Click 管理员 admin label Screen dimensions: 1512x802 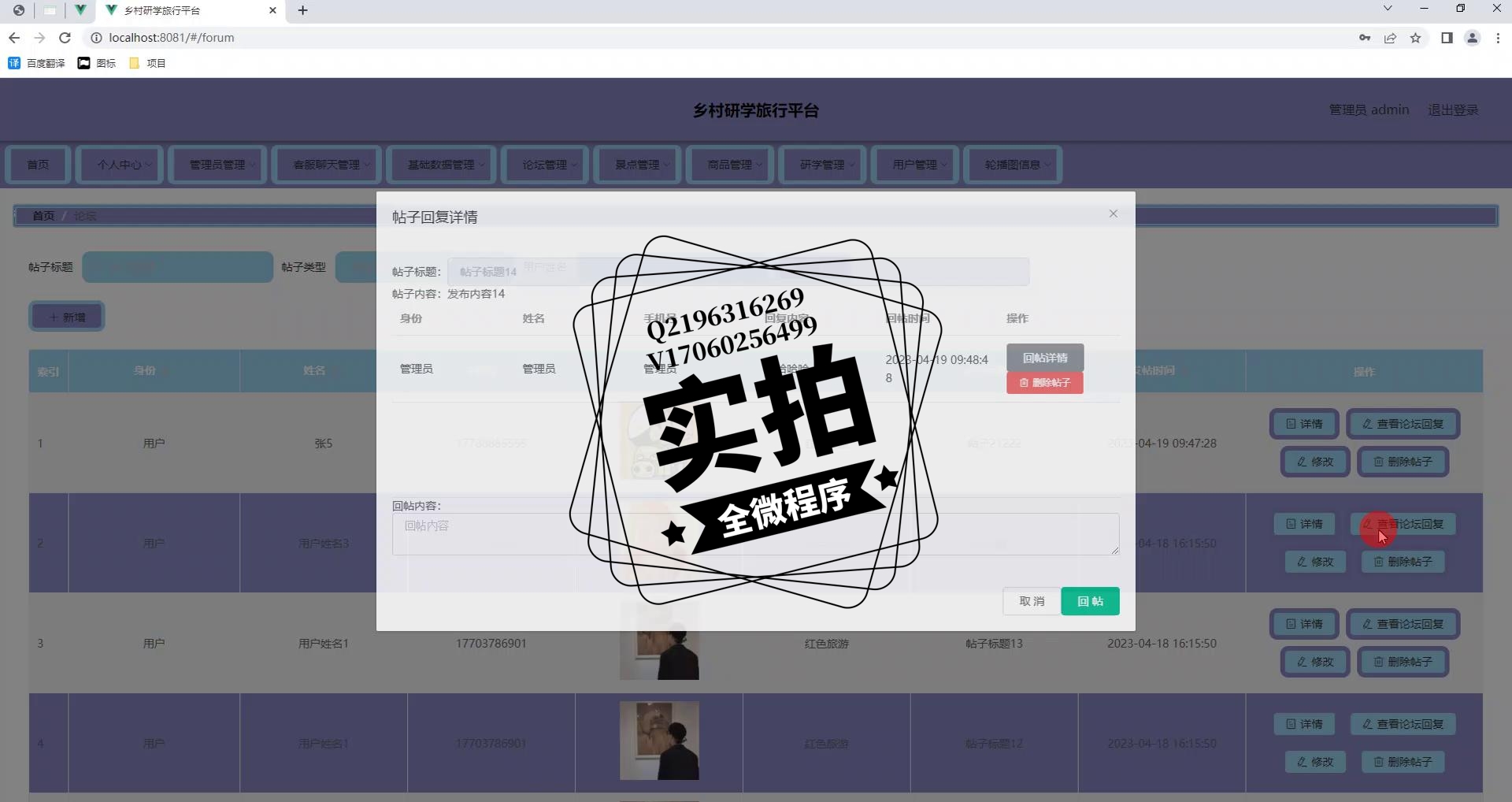(x=1369, y=110)
